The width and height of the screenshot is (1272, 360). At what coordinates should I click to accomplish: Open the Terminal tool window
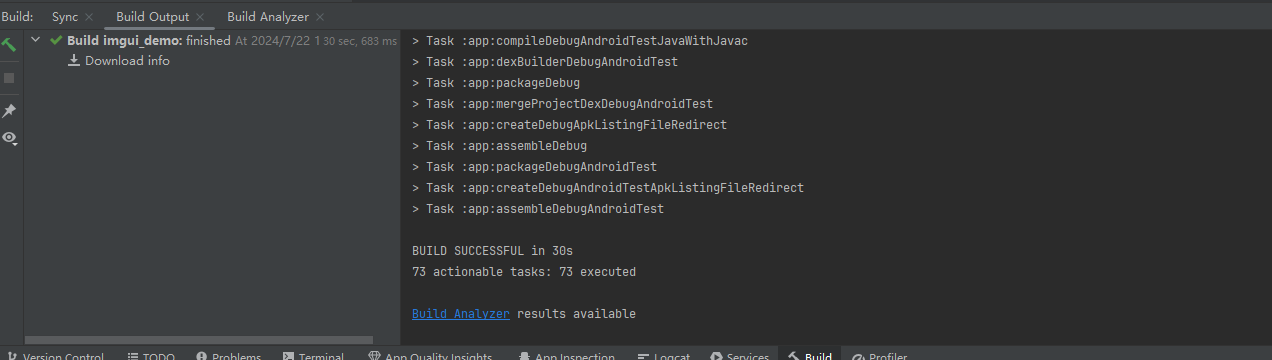point(313,354)
